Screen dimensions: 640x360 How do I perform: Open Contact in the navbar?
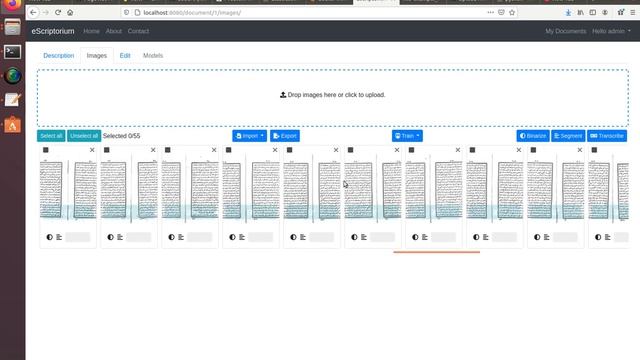(138, 31)
